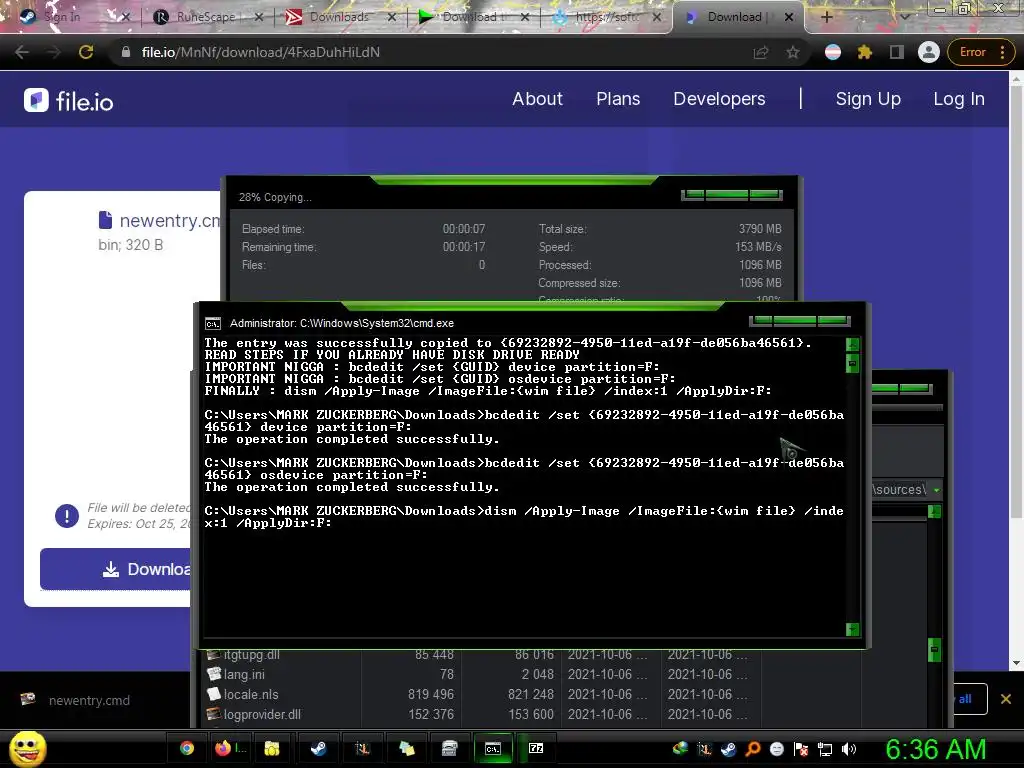
Task: Click the striped flag extension icon
Action: tap(833, 52)
